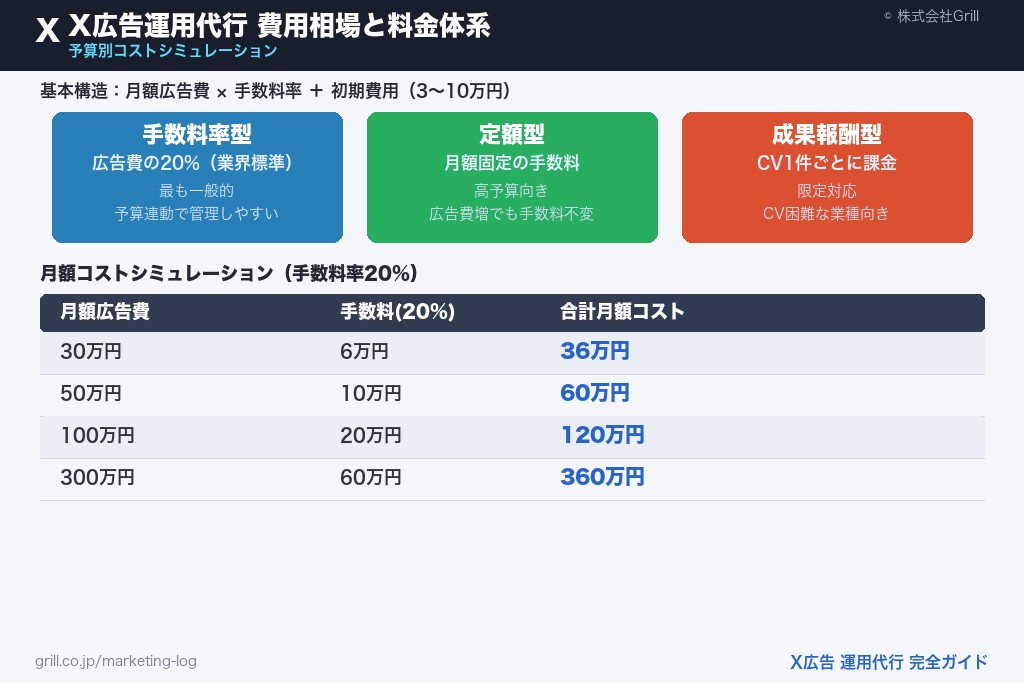Image resolution: width=1024 pixels, height=683 pixels.
Task: Click the copyright 株式会社Grill mark
Action: 931,16
